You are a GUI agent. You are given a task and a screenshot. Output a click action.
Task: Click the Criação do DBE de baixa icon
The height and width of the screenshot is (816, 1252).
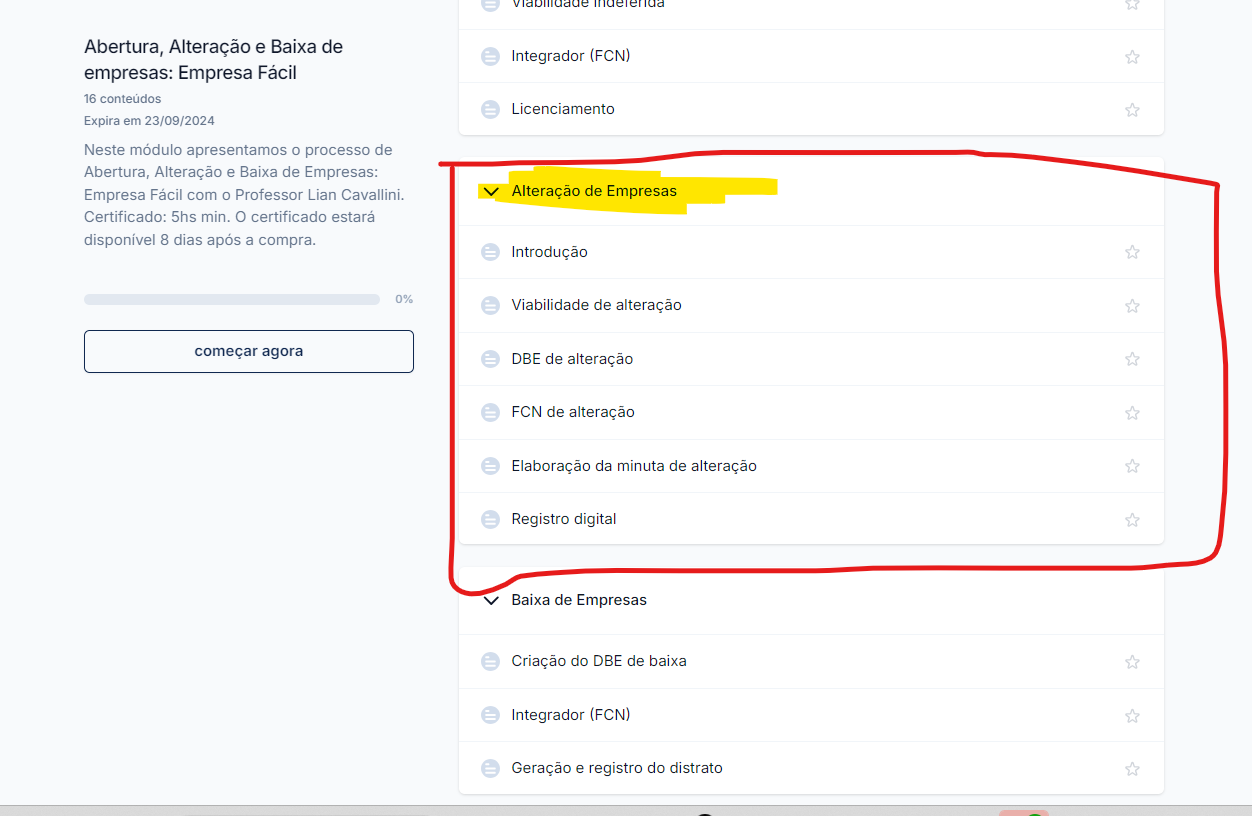pos(490,661)
